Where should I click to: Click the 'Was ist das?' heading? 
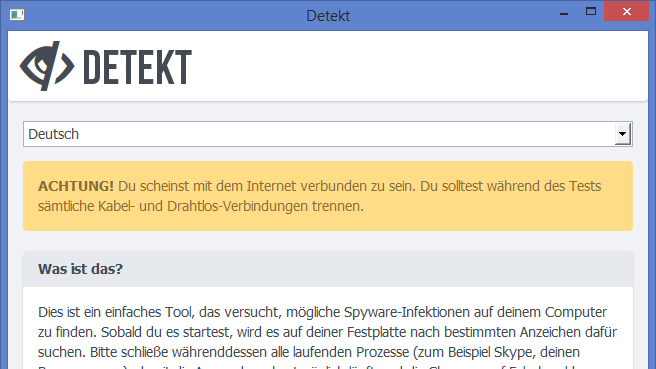[80, 269]
